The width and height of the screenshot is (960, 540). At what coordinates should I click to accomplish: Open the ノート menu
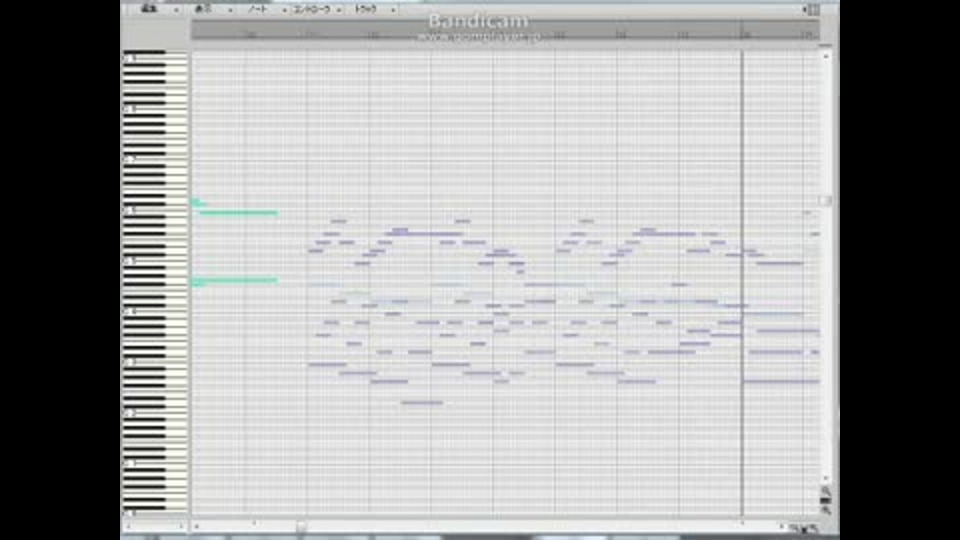257,9
